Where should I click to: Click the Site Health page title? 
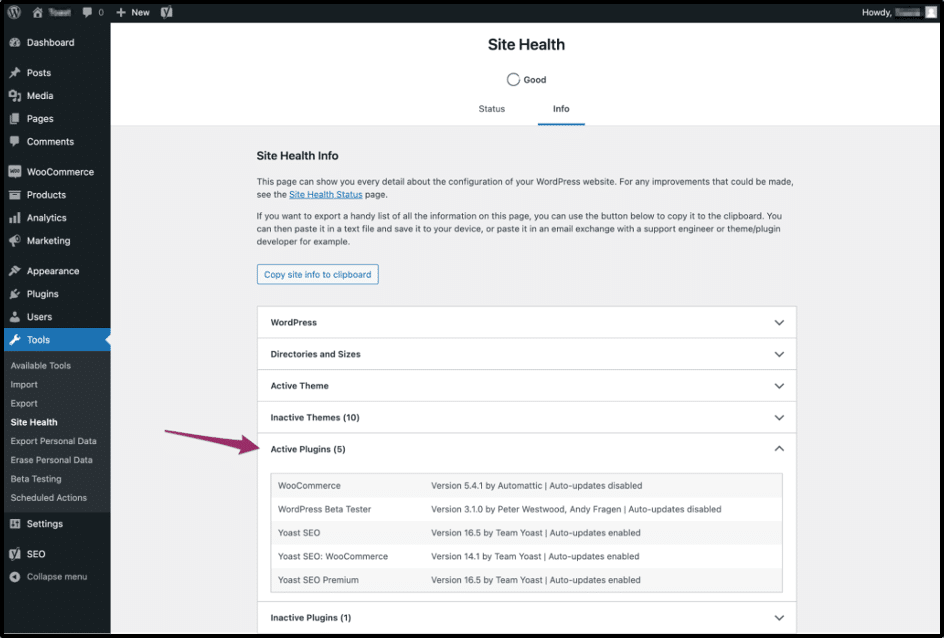526,45
